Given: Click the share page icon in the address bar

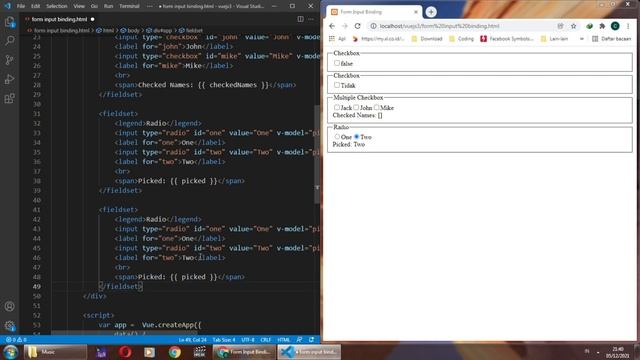Looking at the screenshot, I should [560, 26].
